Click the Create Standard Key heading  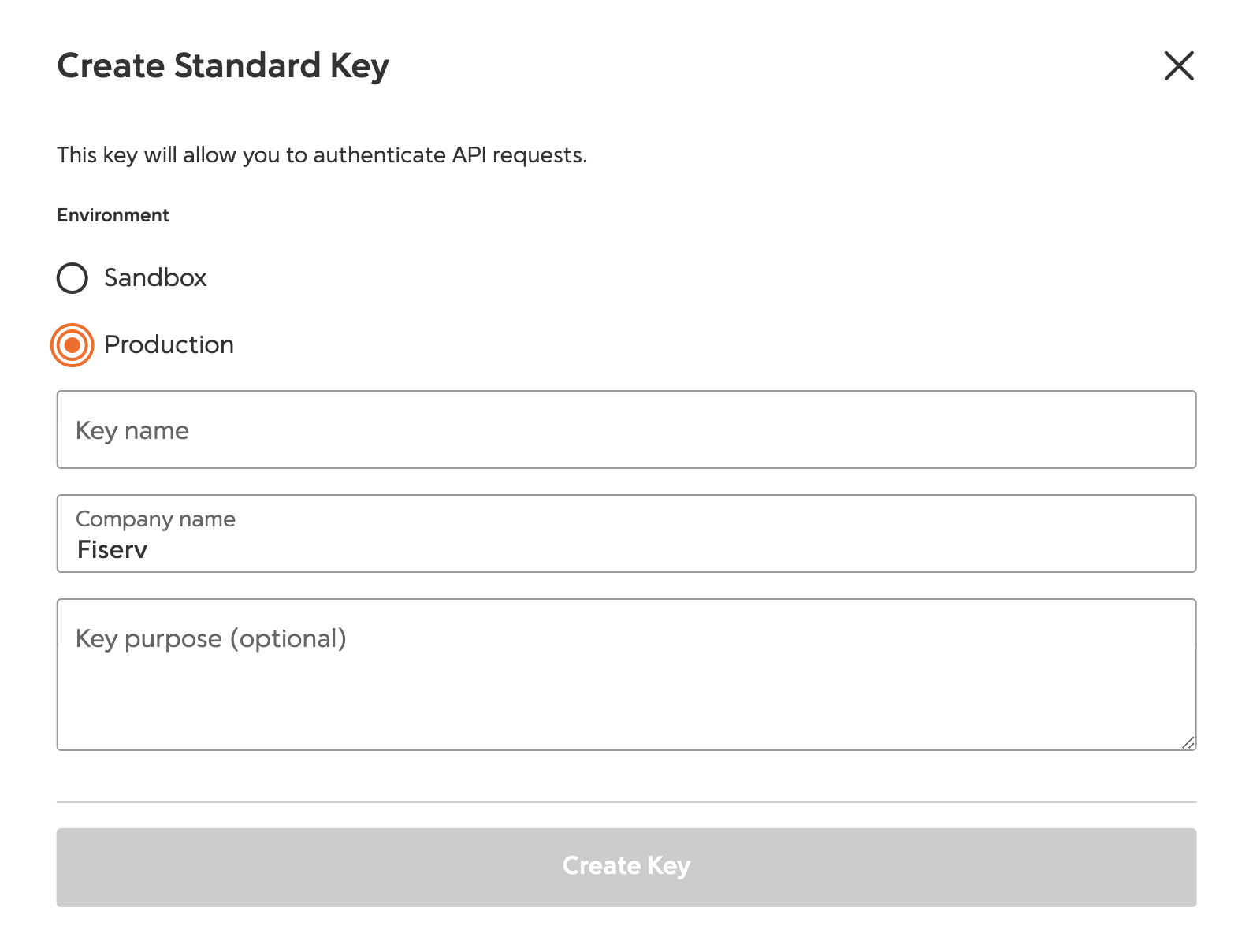(x=223, y=66)
